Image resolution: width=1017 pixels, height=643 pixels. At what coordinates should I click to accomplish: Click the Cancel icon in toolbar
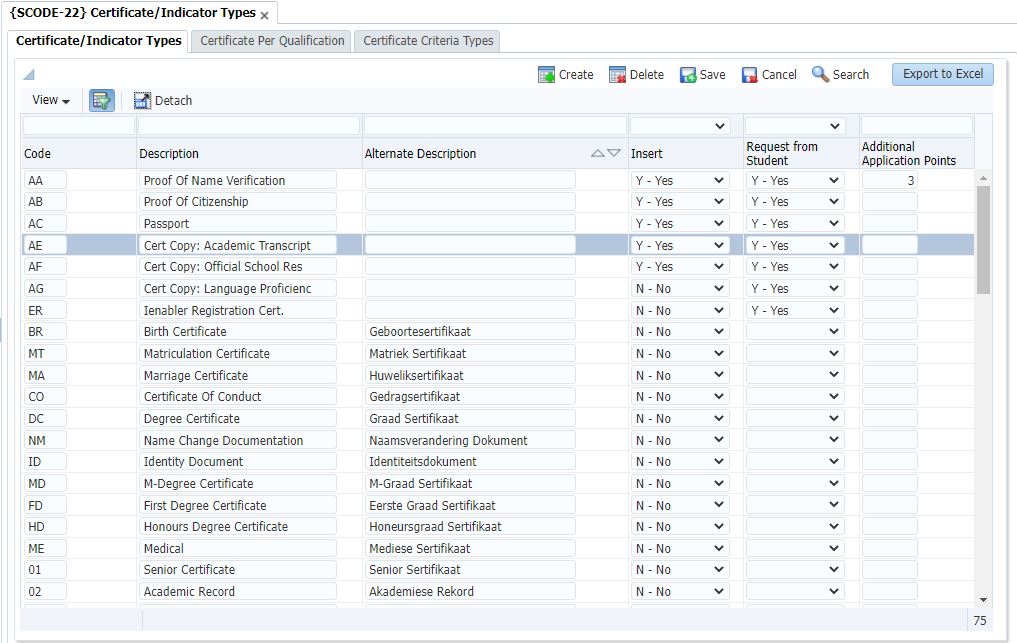pyautogui.click(x=750, y=75)
